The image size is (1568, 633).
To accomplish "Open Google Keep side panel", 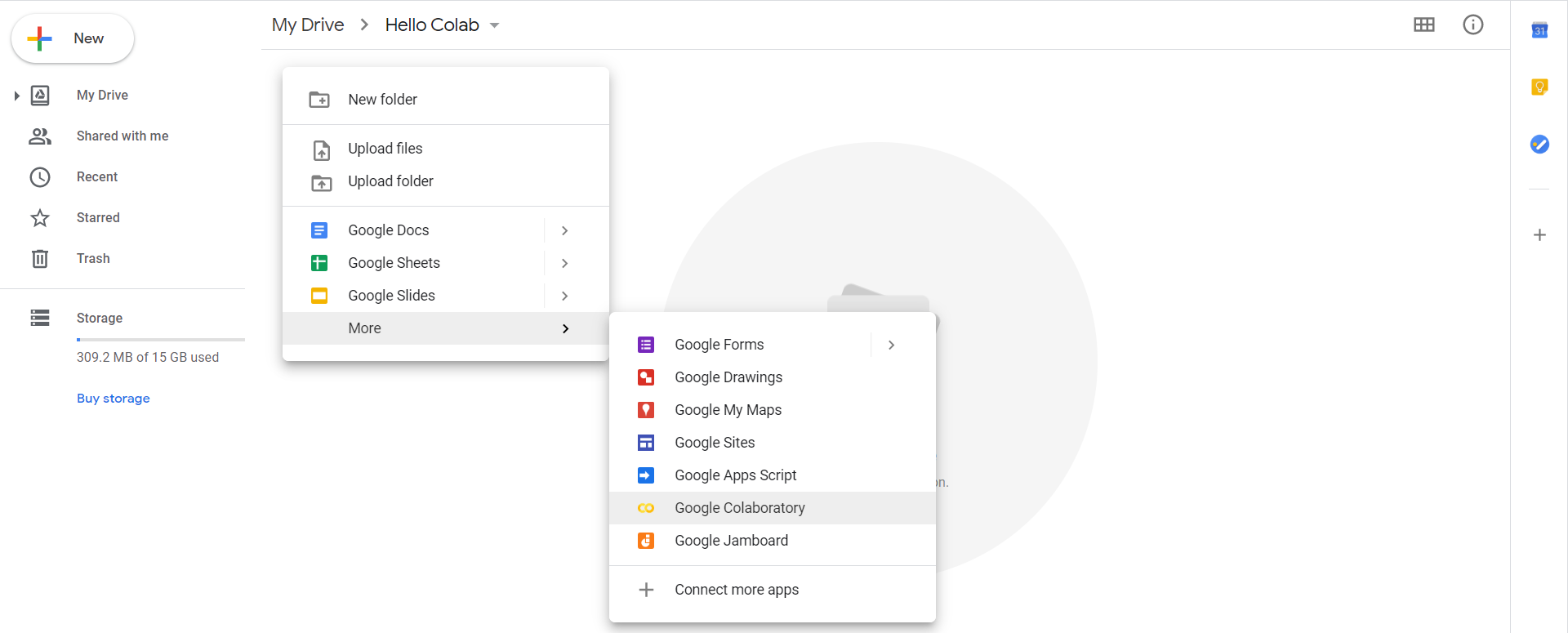I will (x=1539, y=87).
